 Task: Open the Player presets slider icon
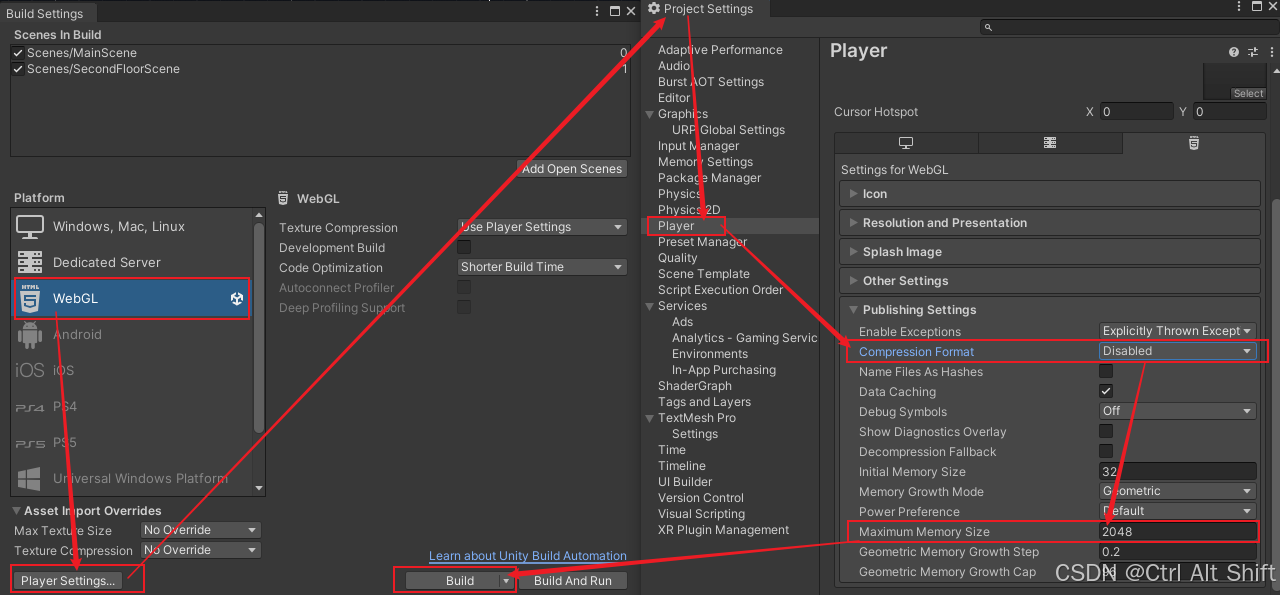1252,51
